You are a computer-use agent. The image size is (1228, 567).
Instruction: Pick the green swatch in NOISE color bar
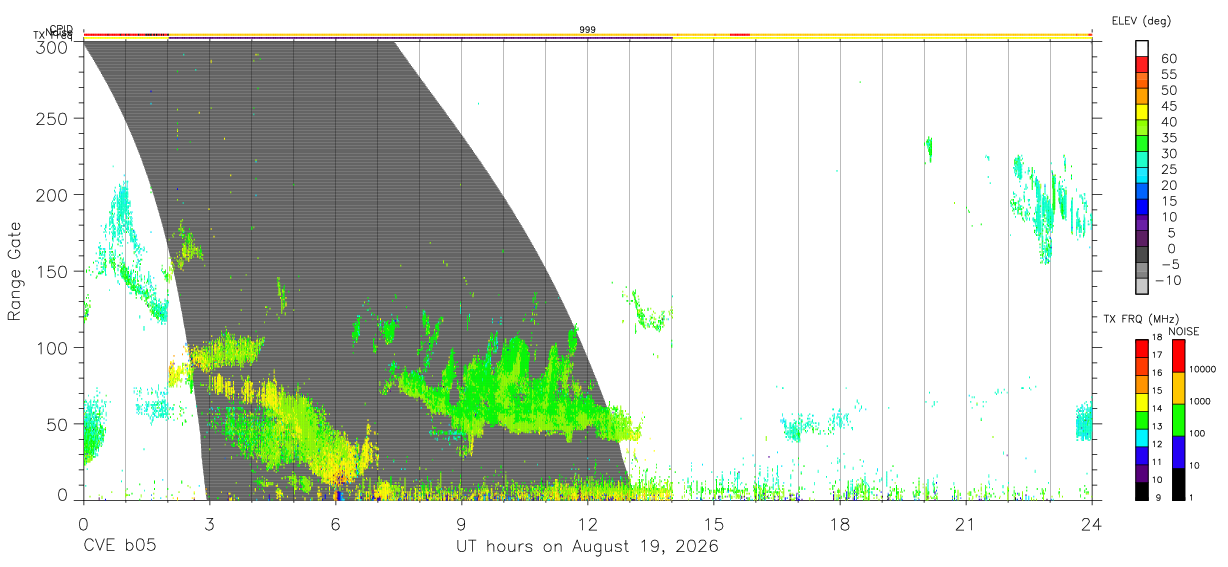(1178, 420)
